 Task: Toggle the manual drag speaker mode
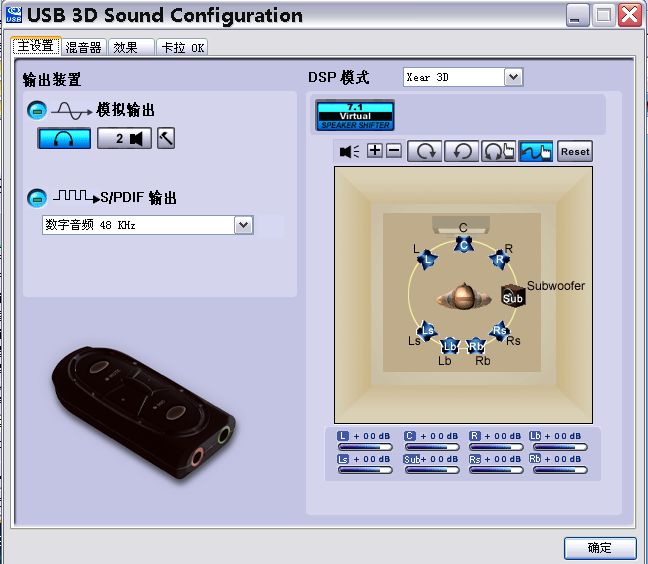click(x=536, y=151)
